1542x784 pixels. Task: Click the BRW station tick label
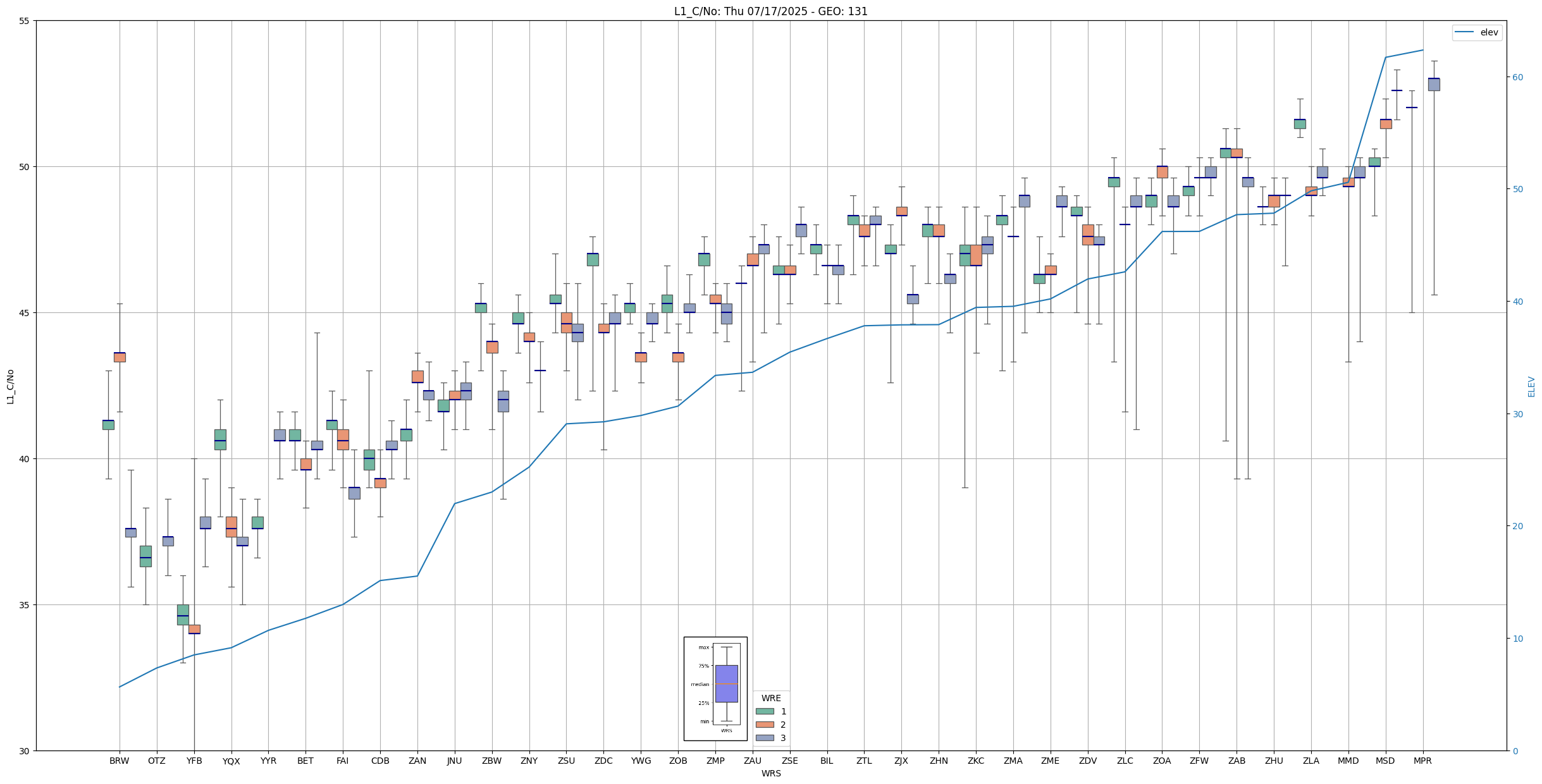pos(119,761)
